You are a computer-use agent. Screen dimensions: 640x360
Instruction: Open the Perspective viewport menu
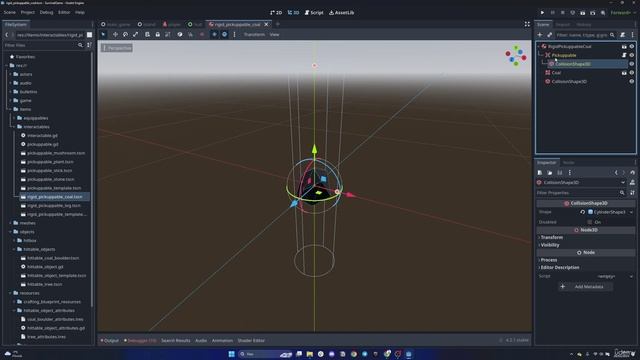(117, 48)
